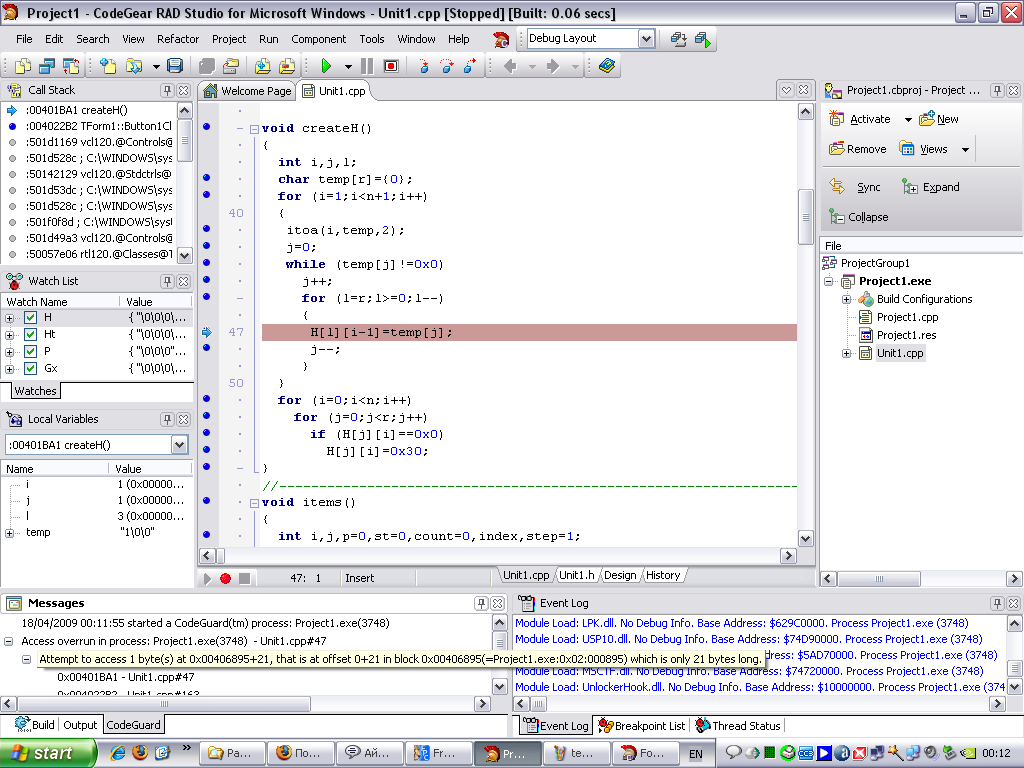
Task: Click the red Program Reset stop icon
Action: (x=390, y=66)
